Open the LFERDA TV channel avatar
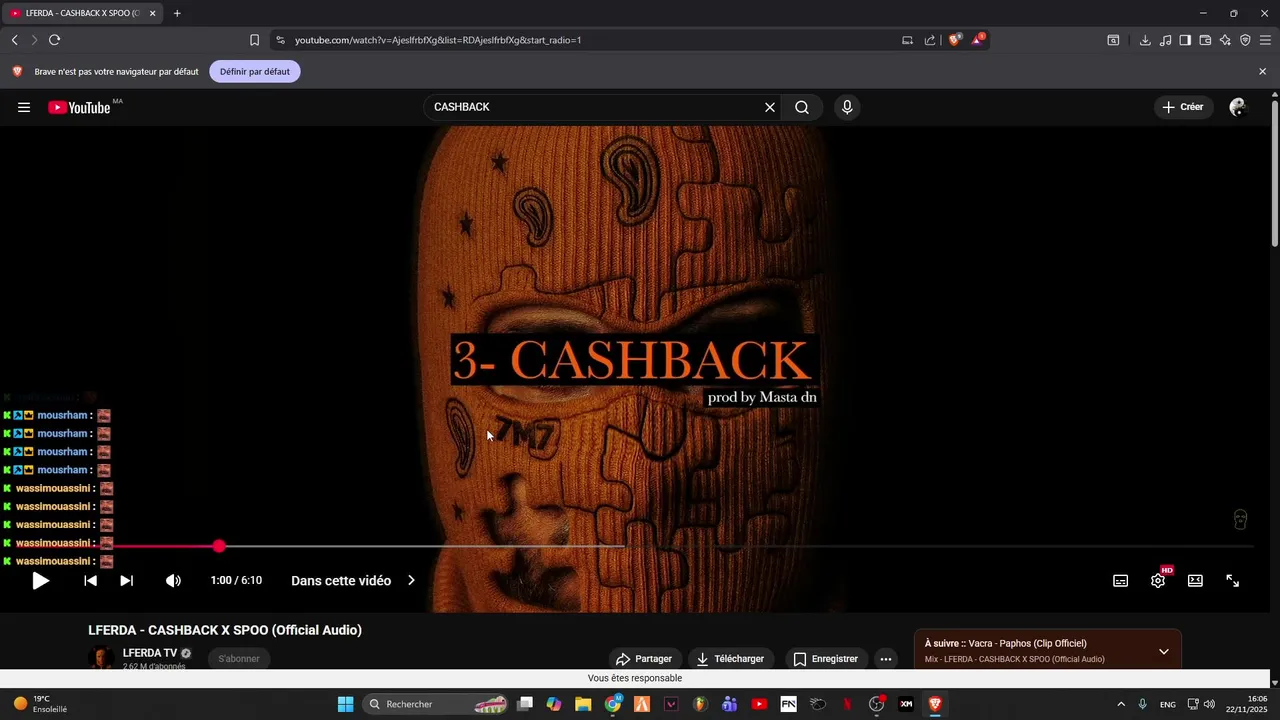The width and height of the screenshot is (1280, 720). 100,659
